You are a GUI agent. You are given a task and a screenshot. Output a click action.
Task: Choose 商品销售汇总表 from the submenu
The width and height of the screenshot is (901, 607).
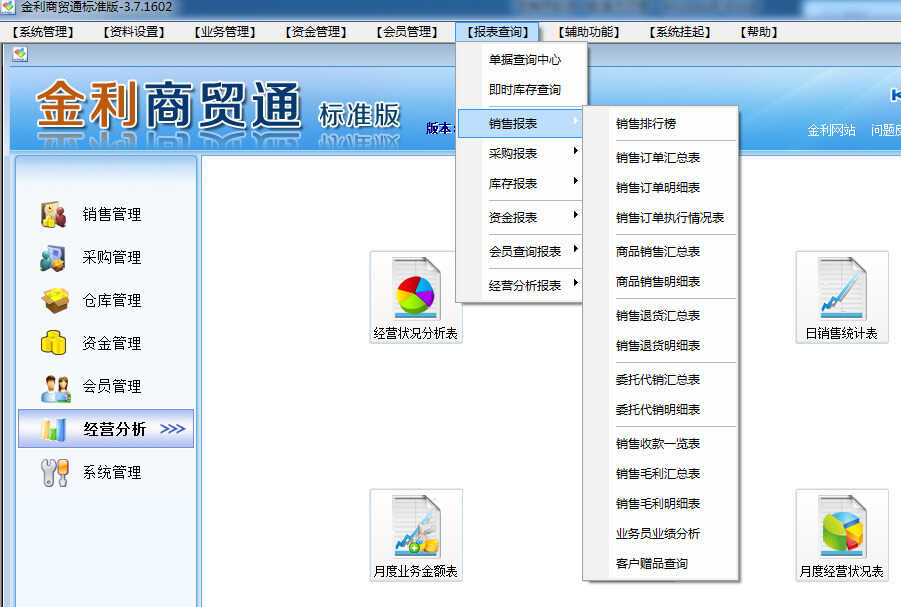pyautogui.click(x=660, y=251)
